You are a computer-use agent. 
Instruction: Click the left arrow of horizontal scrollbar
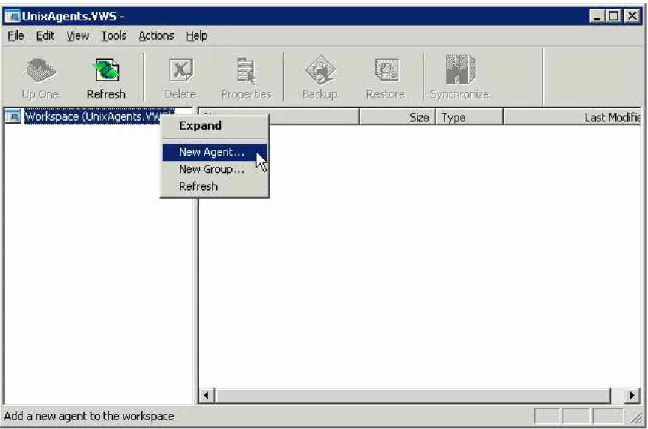pyautogui.click(x=206, y=396)
